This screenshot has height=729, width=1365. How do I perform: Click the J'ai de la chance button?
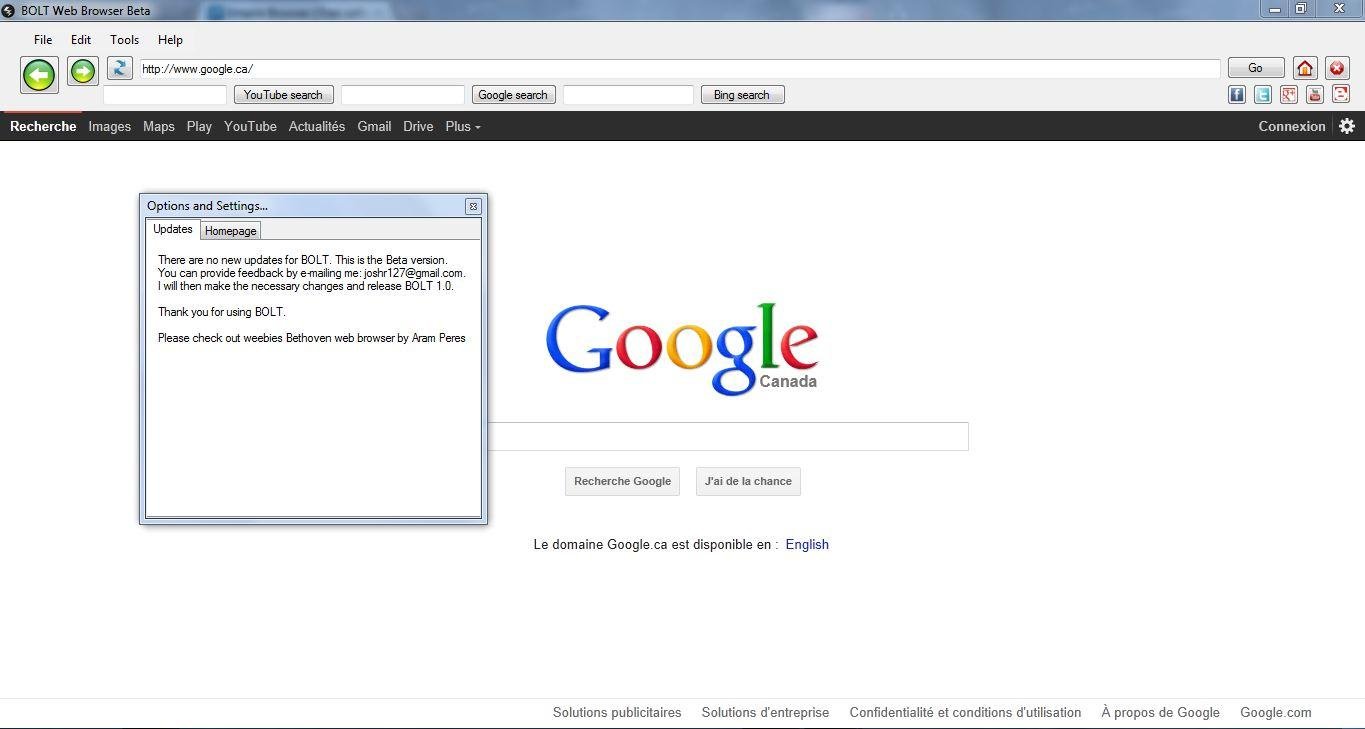pyautogui.click(x=748, y=481)
